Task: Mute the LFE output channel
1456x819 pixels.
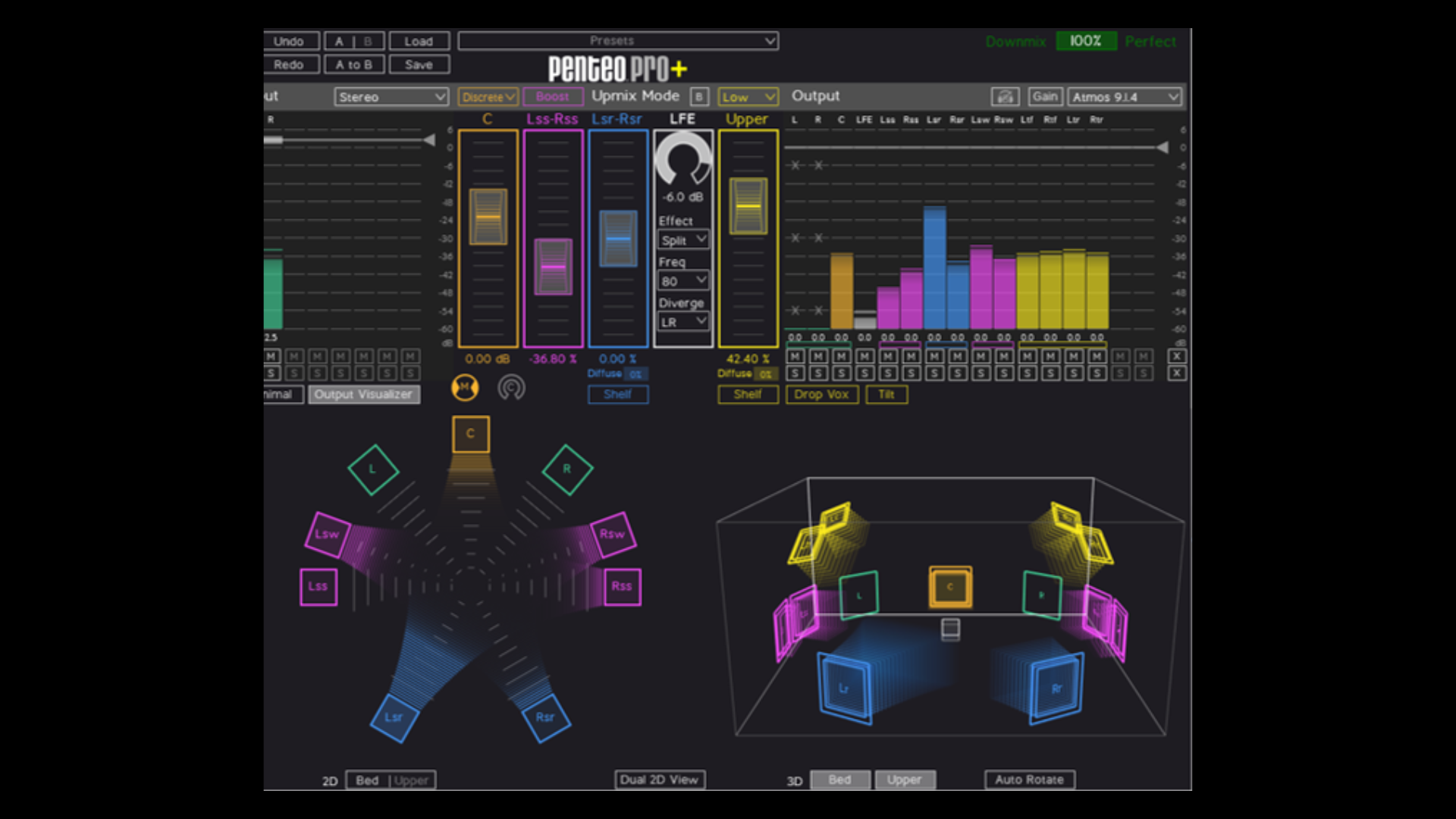Action: click(864, 356)
